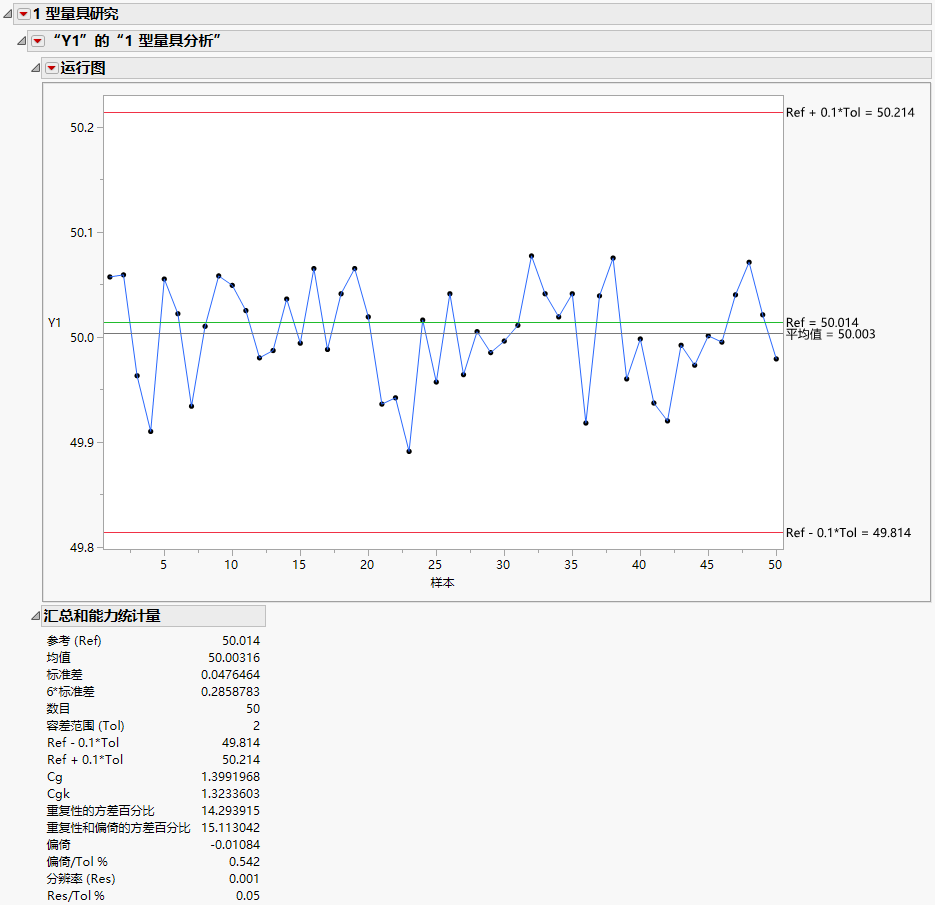Click the 平均值 = 50.003 label

pos(830,335)
